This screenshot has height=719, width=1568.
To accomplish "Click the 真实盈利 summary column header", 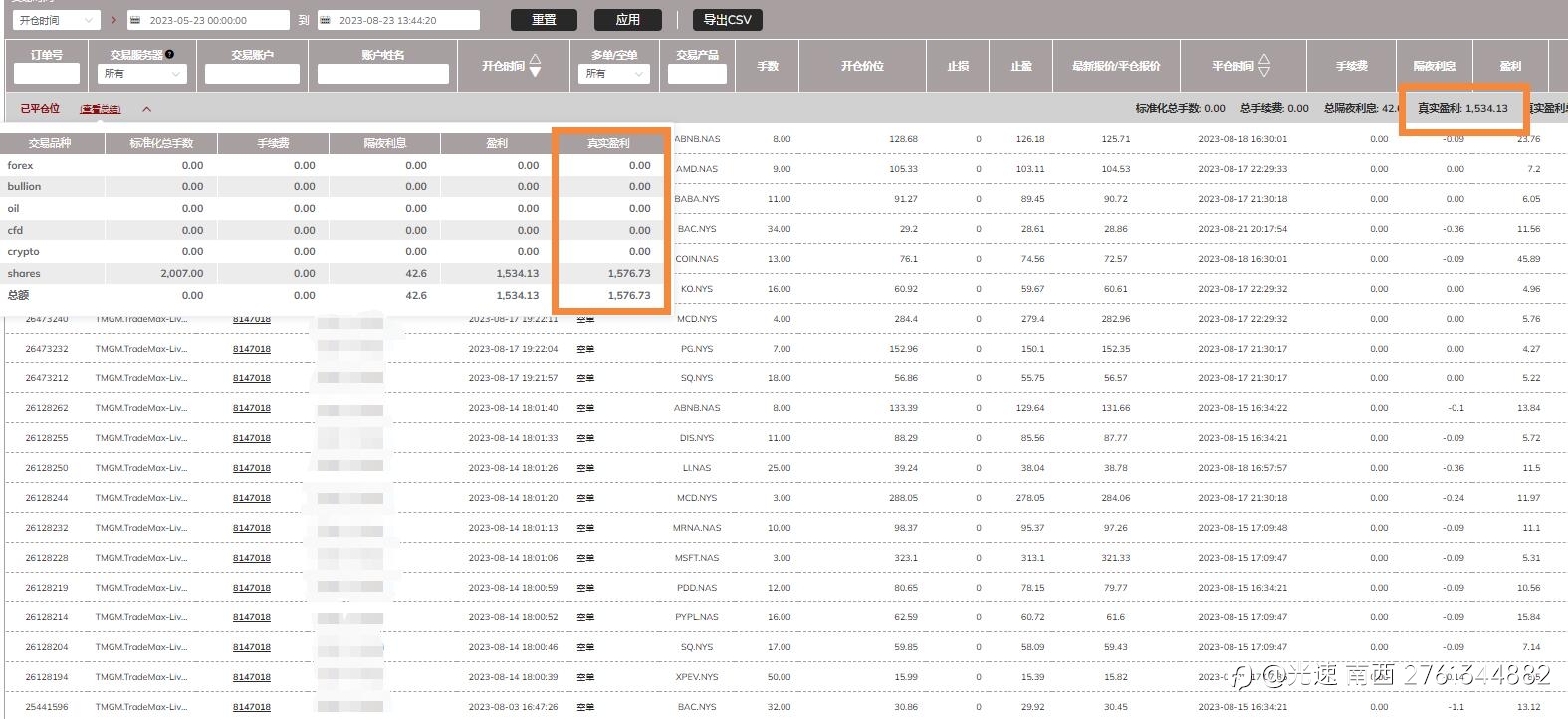I will click(608, 143).
